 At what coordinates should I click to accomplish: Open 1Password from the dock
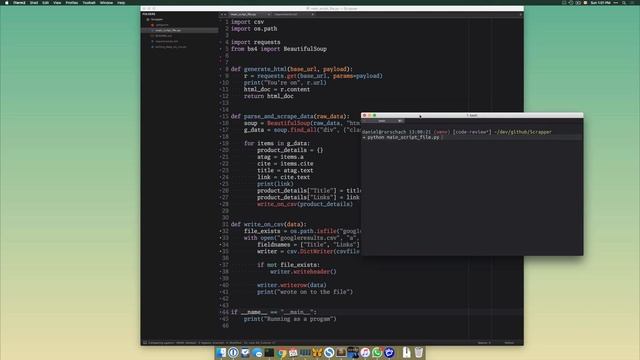click(233, 352)
